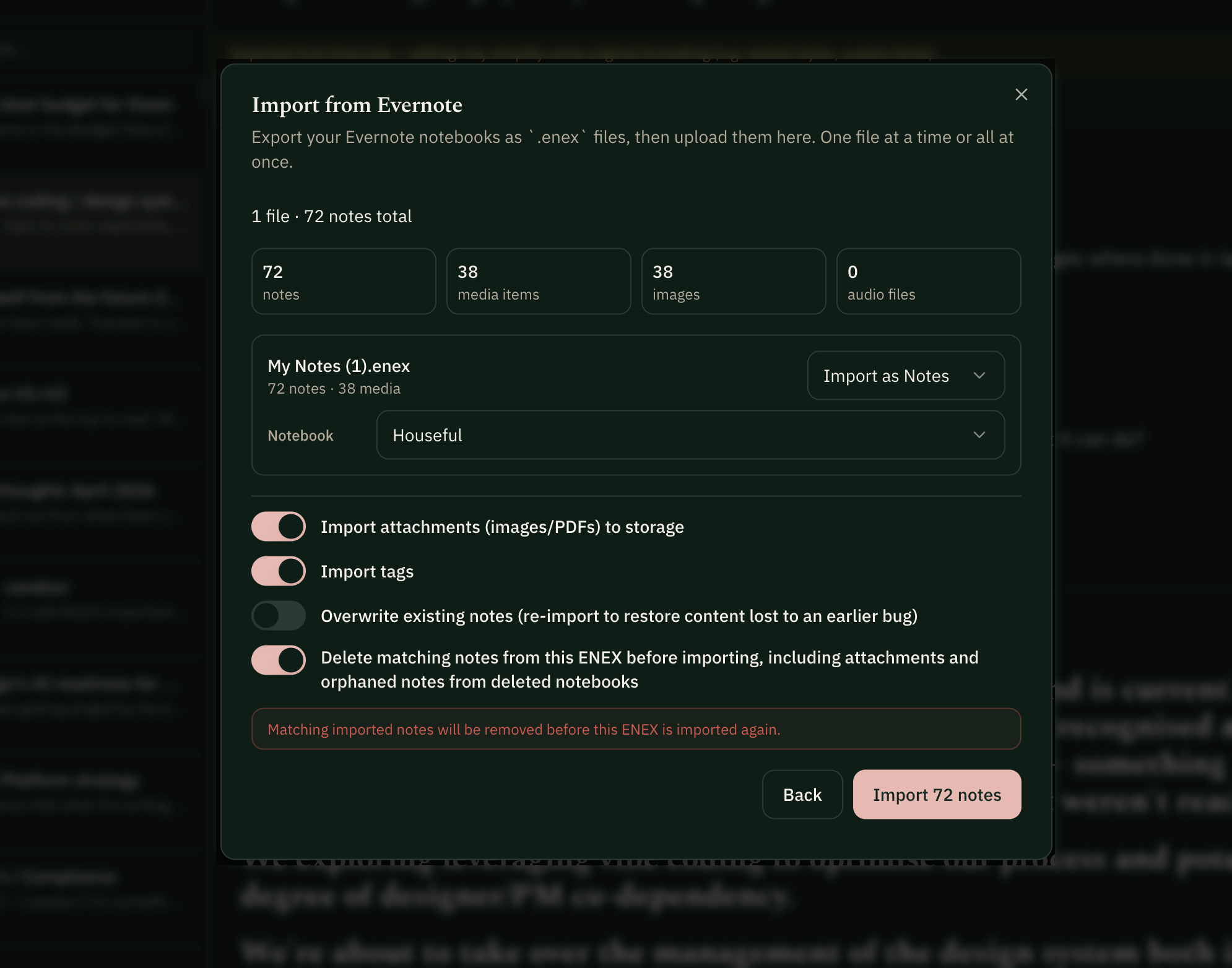Expand the Houseful notebook dropdown
This screenshot has height=968, width=1232.
(x=690, y=435)
